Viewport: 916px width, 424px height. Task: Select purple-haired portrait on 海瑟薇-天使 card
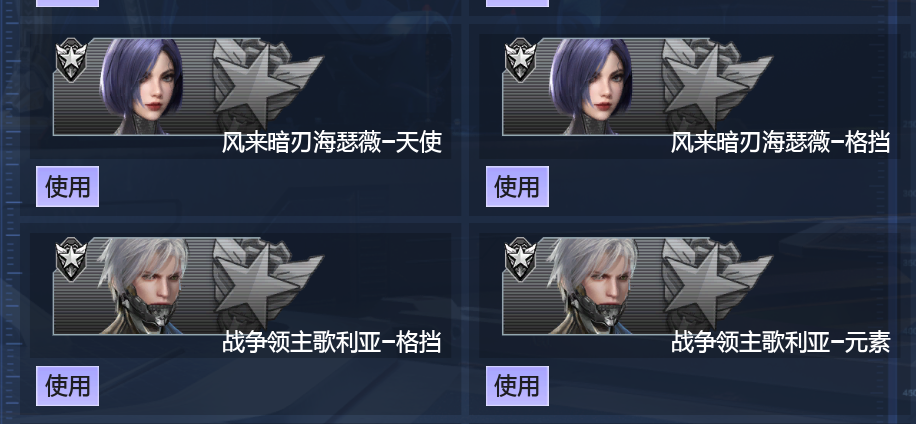142,86
